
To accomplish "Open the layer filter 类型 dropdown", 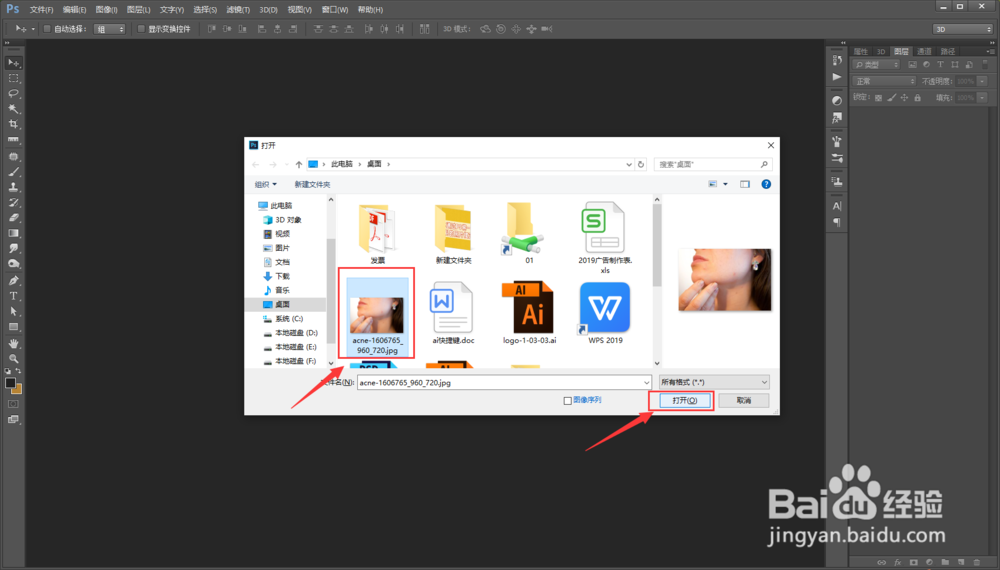I will coord(877,65).
